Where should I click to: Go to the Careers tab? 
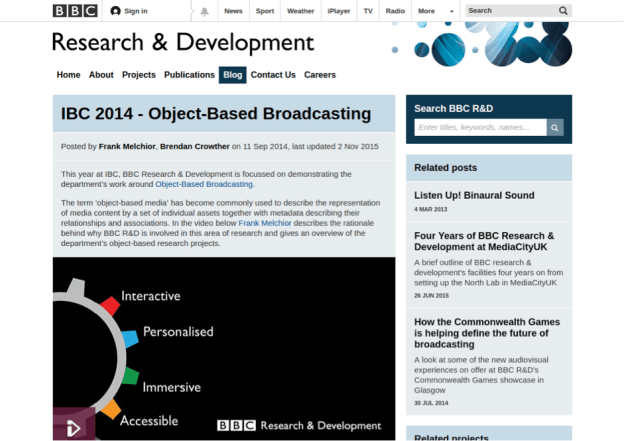(320, 75)
